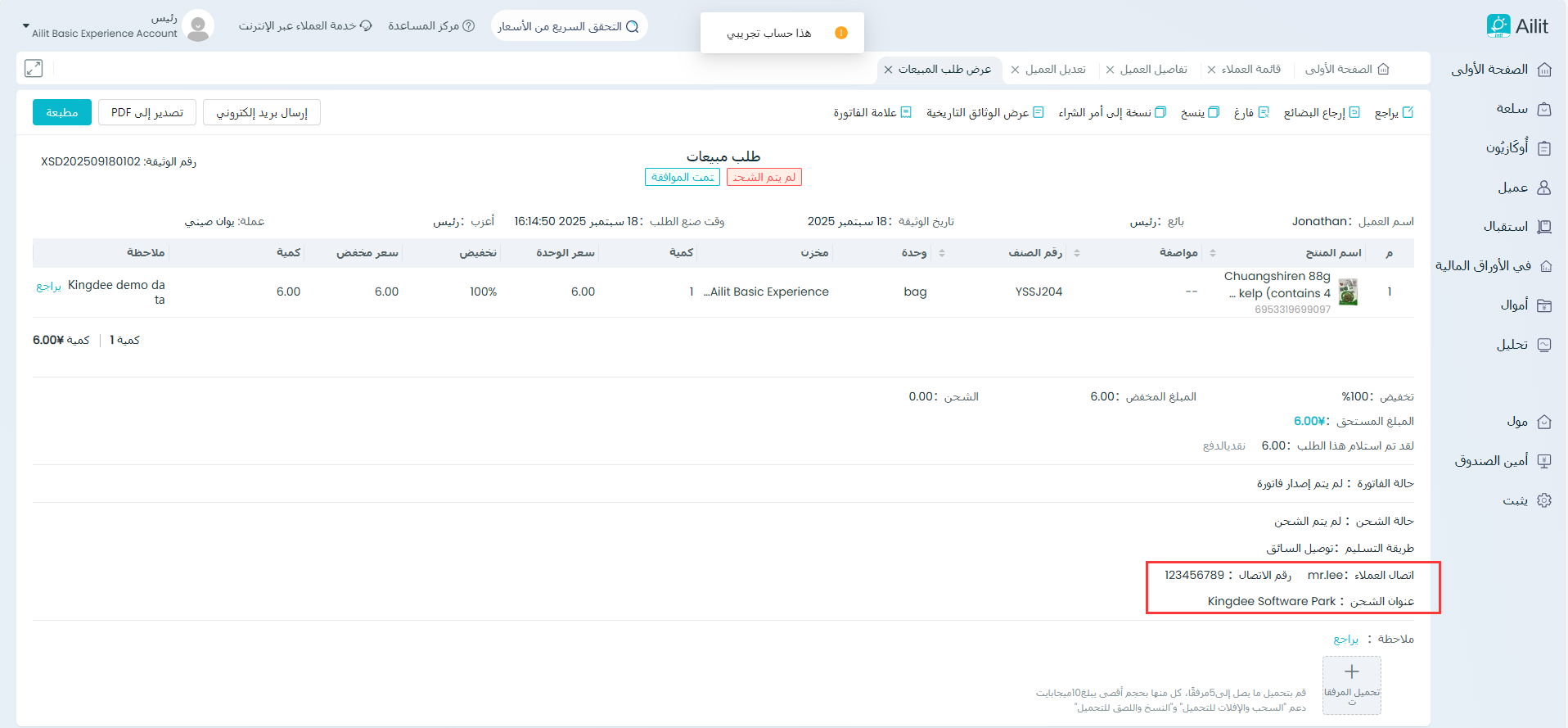Click the fullscreen expand icon

(34, 69)
